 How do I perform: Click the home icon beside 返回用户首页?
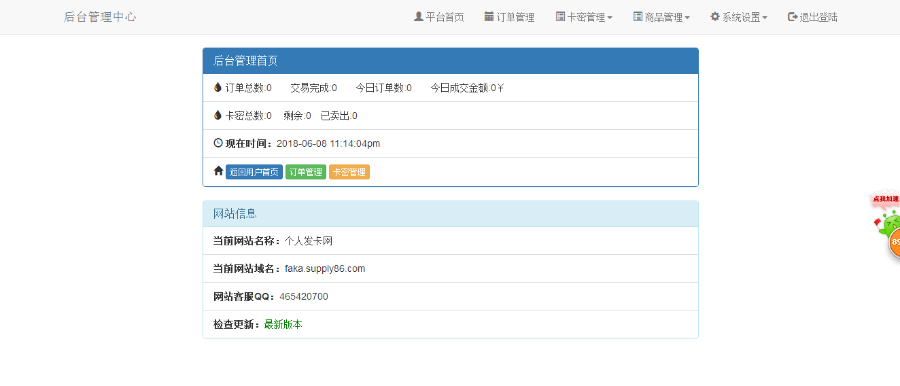pyautogui.click(x=218, y=171)
